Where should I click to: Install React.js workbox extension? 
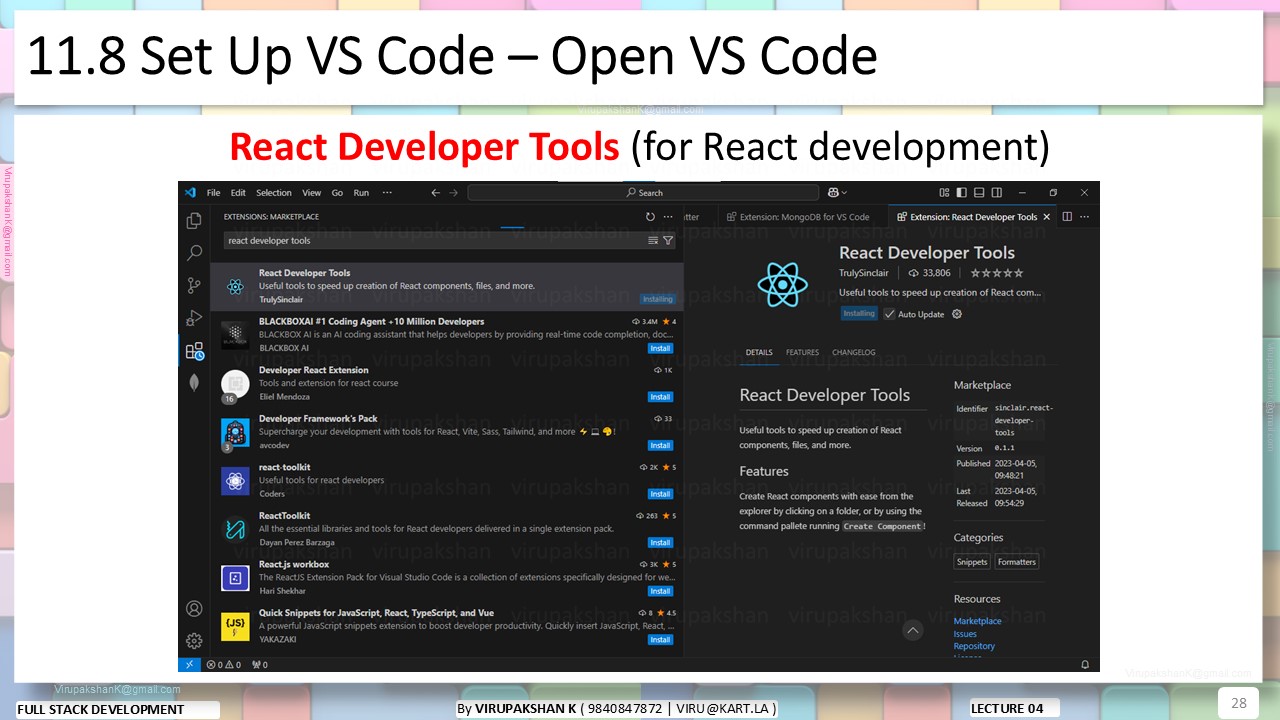660,591
